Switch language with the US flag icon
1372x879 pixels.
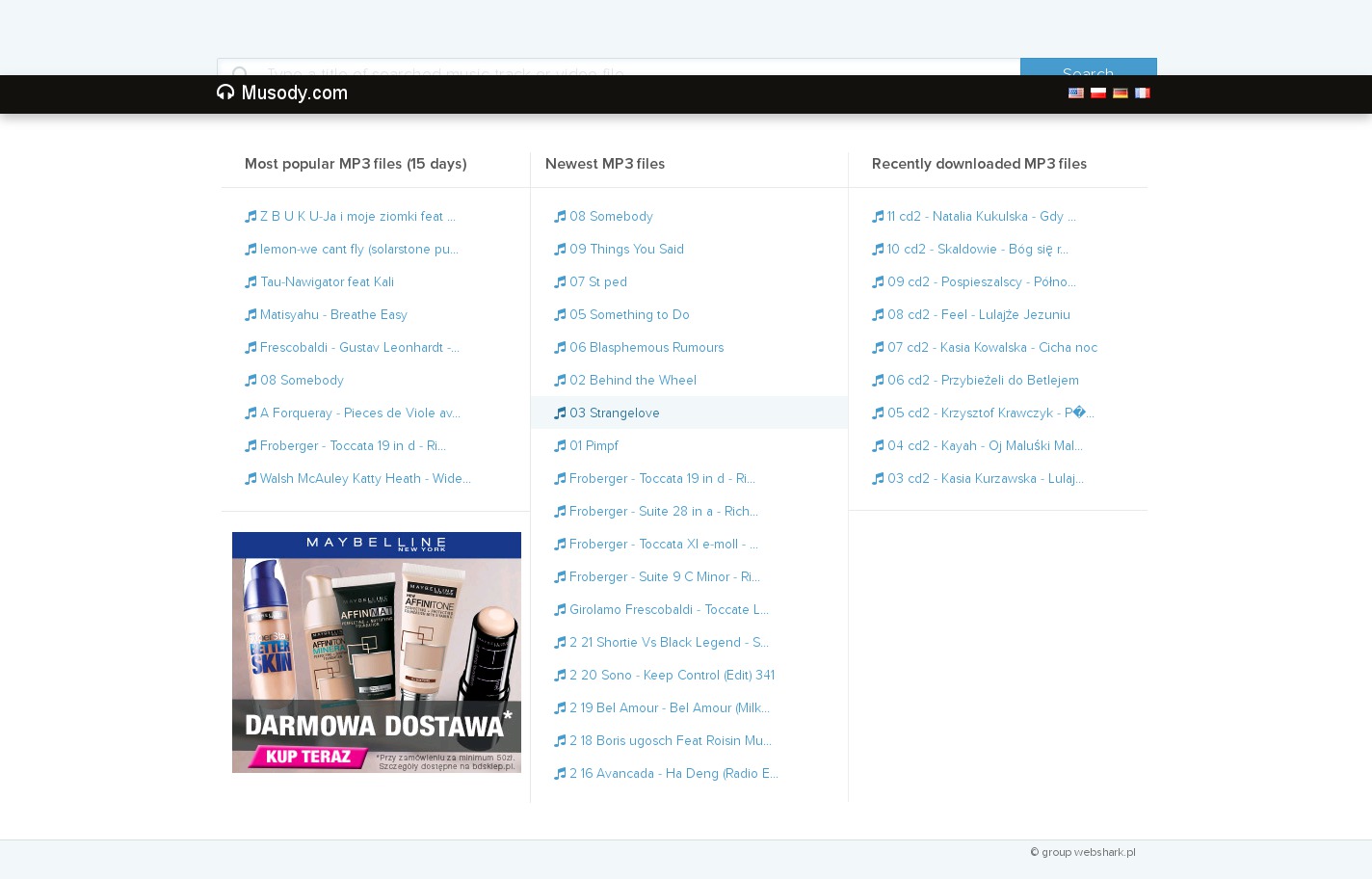coord(1075,93)
